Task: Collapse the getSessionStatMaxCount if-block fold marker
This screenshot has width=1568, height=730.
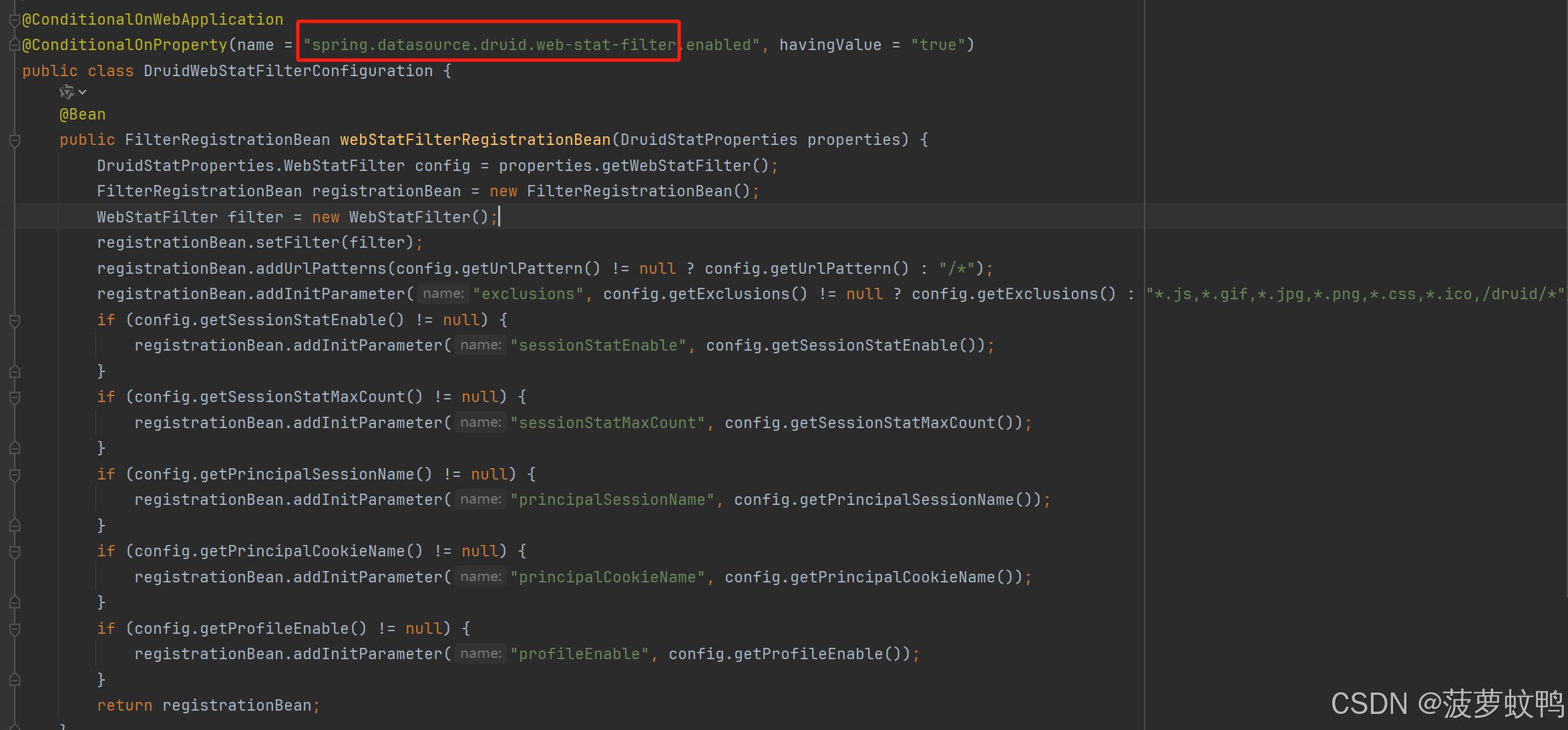Action: pos(15,397)
